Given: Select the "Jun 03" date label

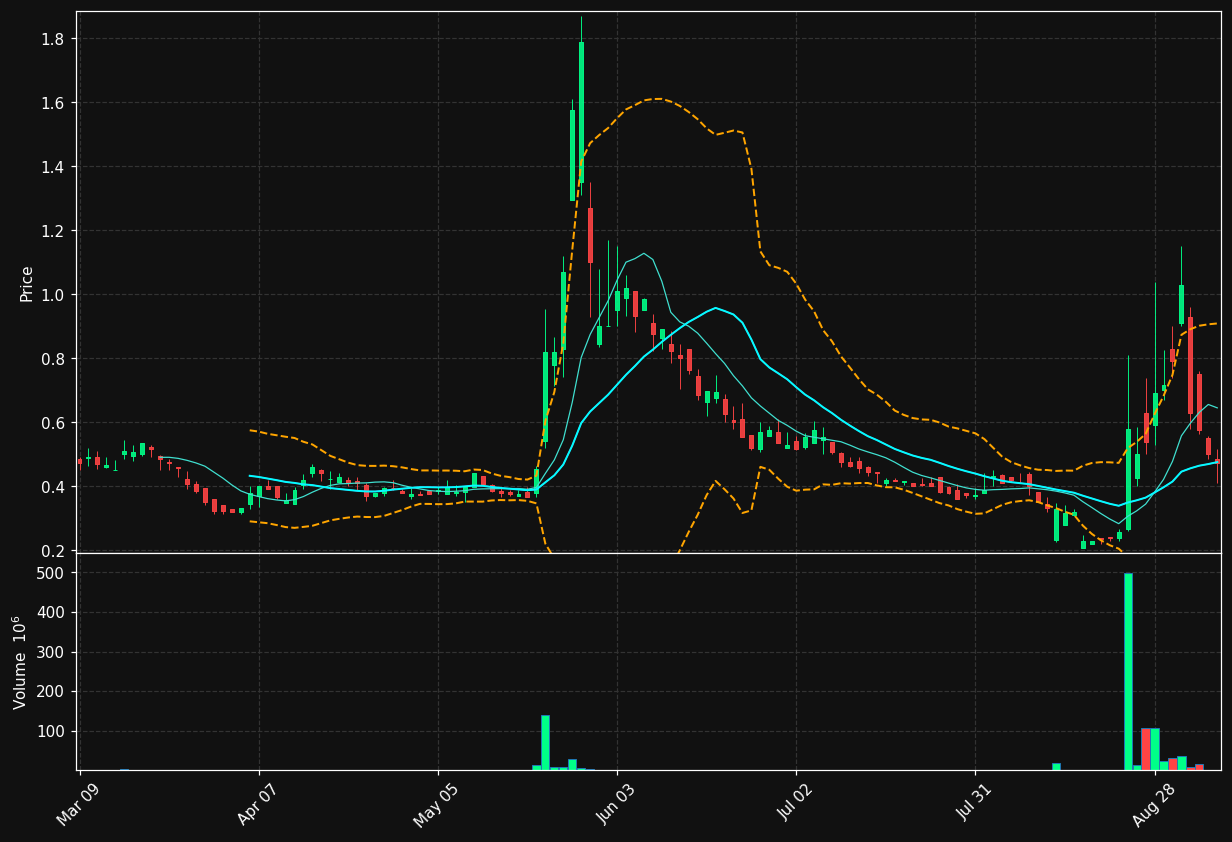Looking at the screenshot, I should (x=616, y=803).
